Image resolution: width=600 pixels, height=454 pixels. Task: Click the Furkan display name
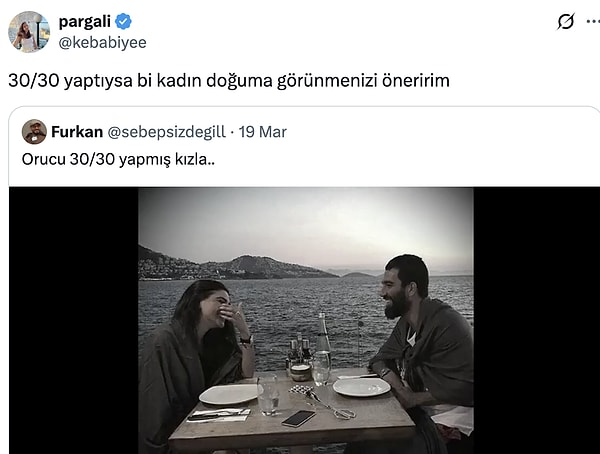(77, 132)
